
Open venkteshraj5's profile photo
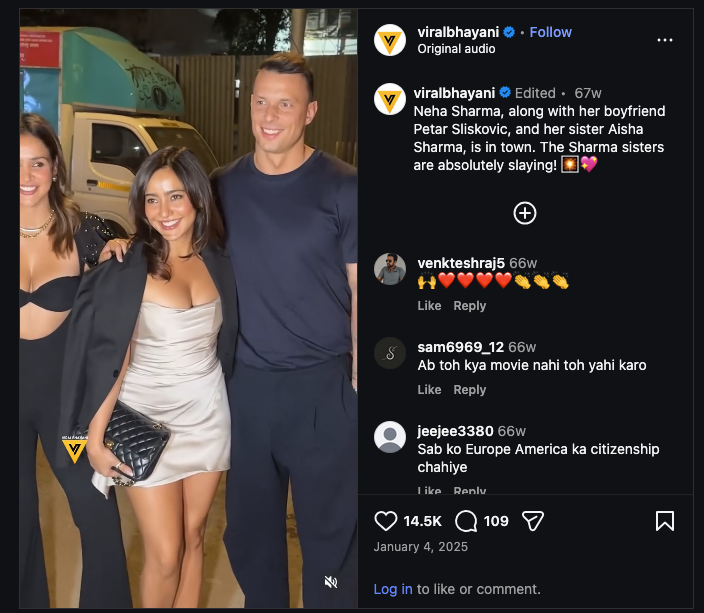pos(390,269)
